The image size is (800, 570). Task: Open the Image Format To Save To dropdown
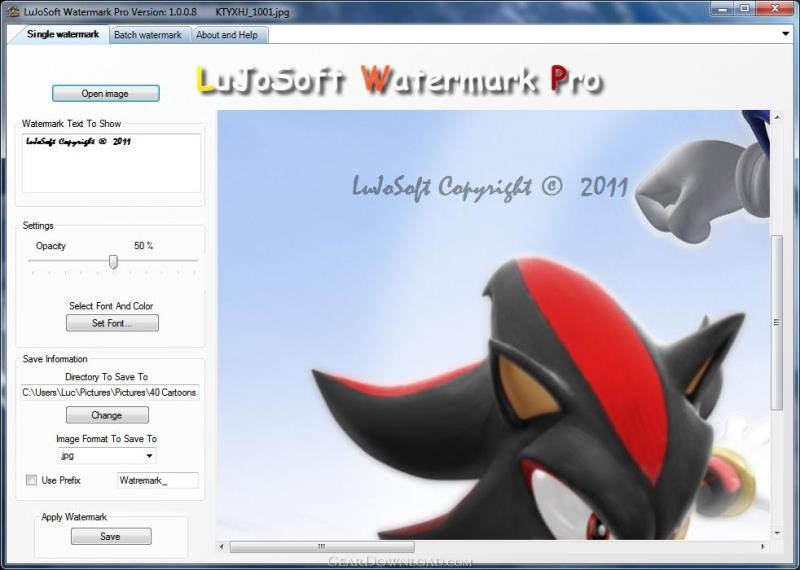click(107, 456)
